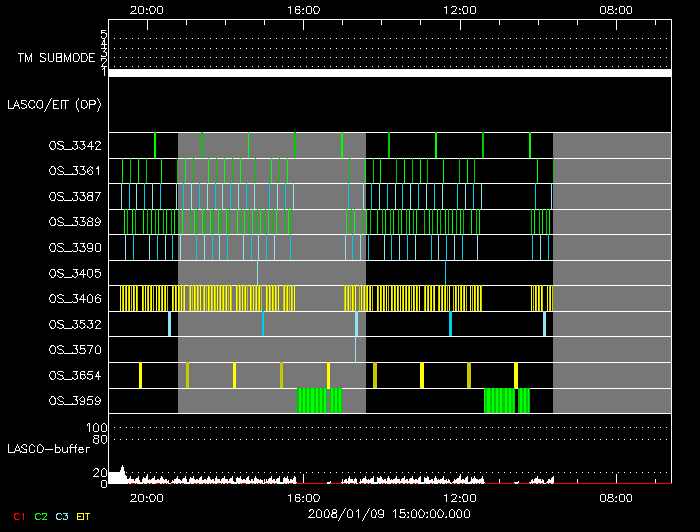Click the white TM SUBMODE level 1 bar
The width and height of the screenshot is (700, 532).
390,73
